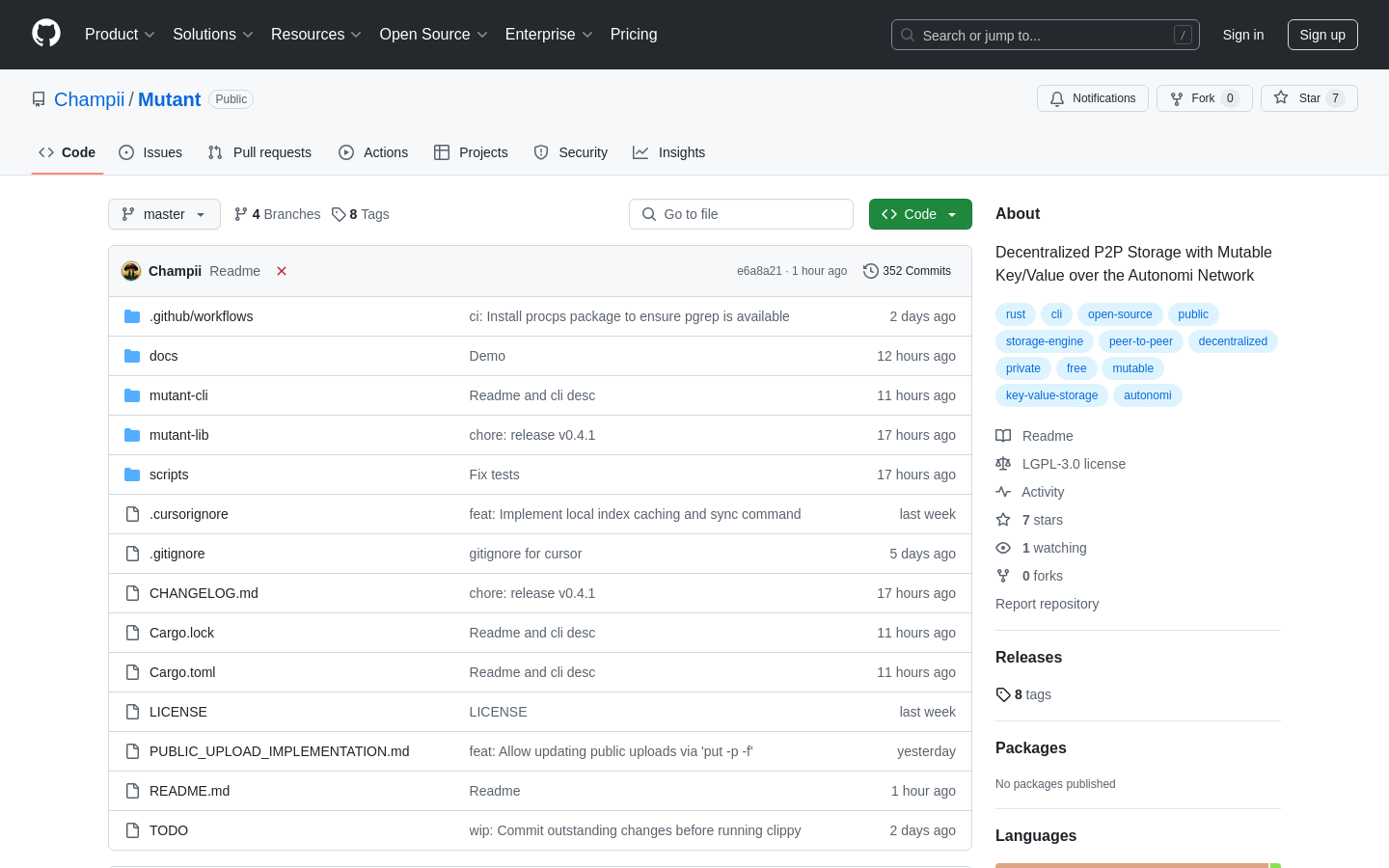Click the tag icon under Releases
This screenshot has height=868, width=1389.
tap(1003, 694)
